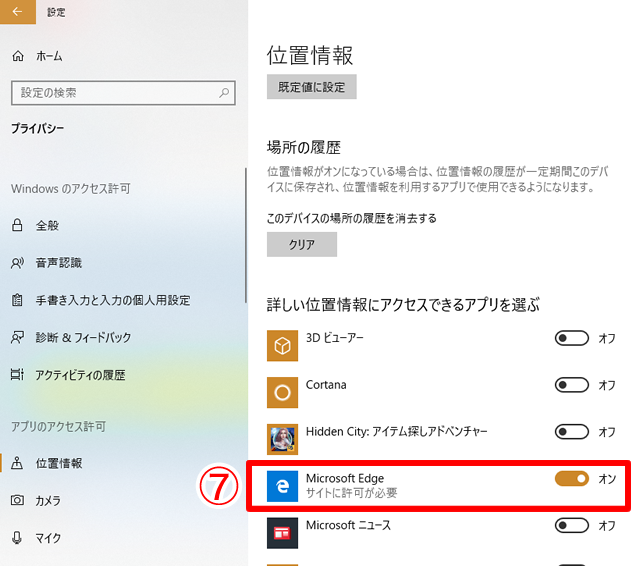This screenshot has height=566, width=640.
Task: Click the Hidden City app name
Action: click(397, 432)
